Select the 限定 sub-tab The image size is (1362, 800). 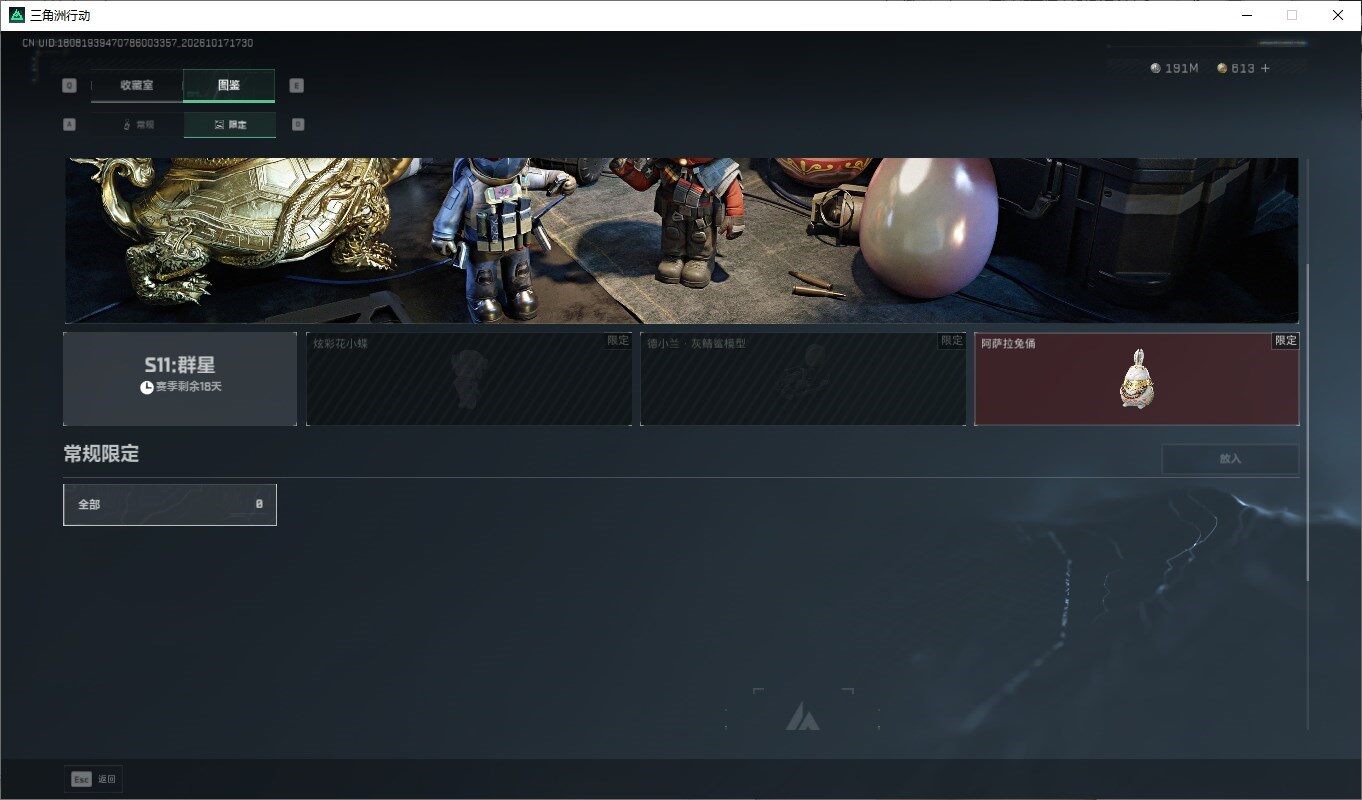[x=230, y=125]
